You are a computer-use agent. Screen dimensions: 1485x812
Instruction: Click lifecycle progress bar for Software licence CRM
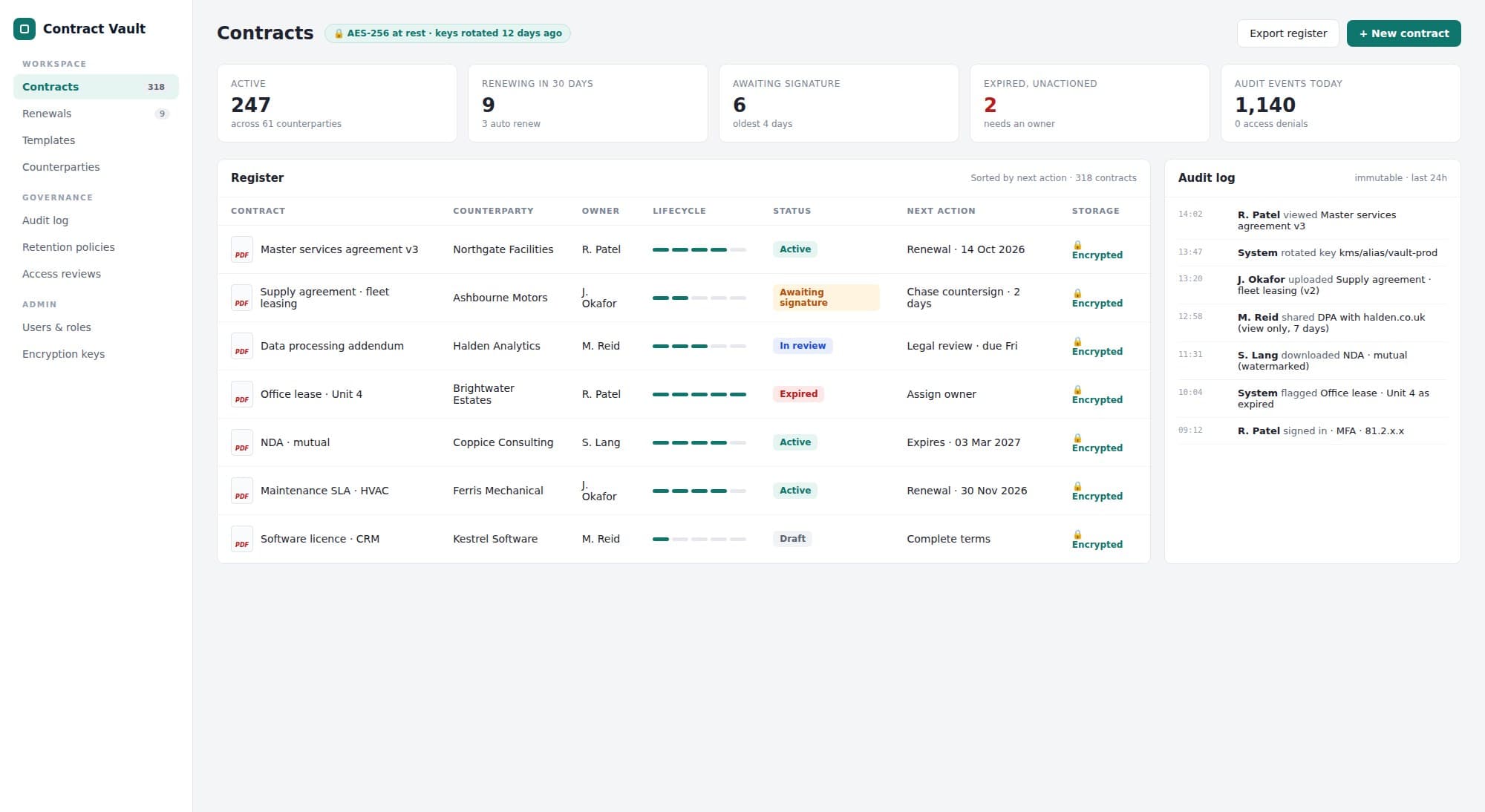pos(699,539)
